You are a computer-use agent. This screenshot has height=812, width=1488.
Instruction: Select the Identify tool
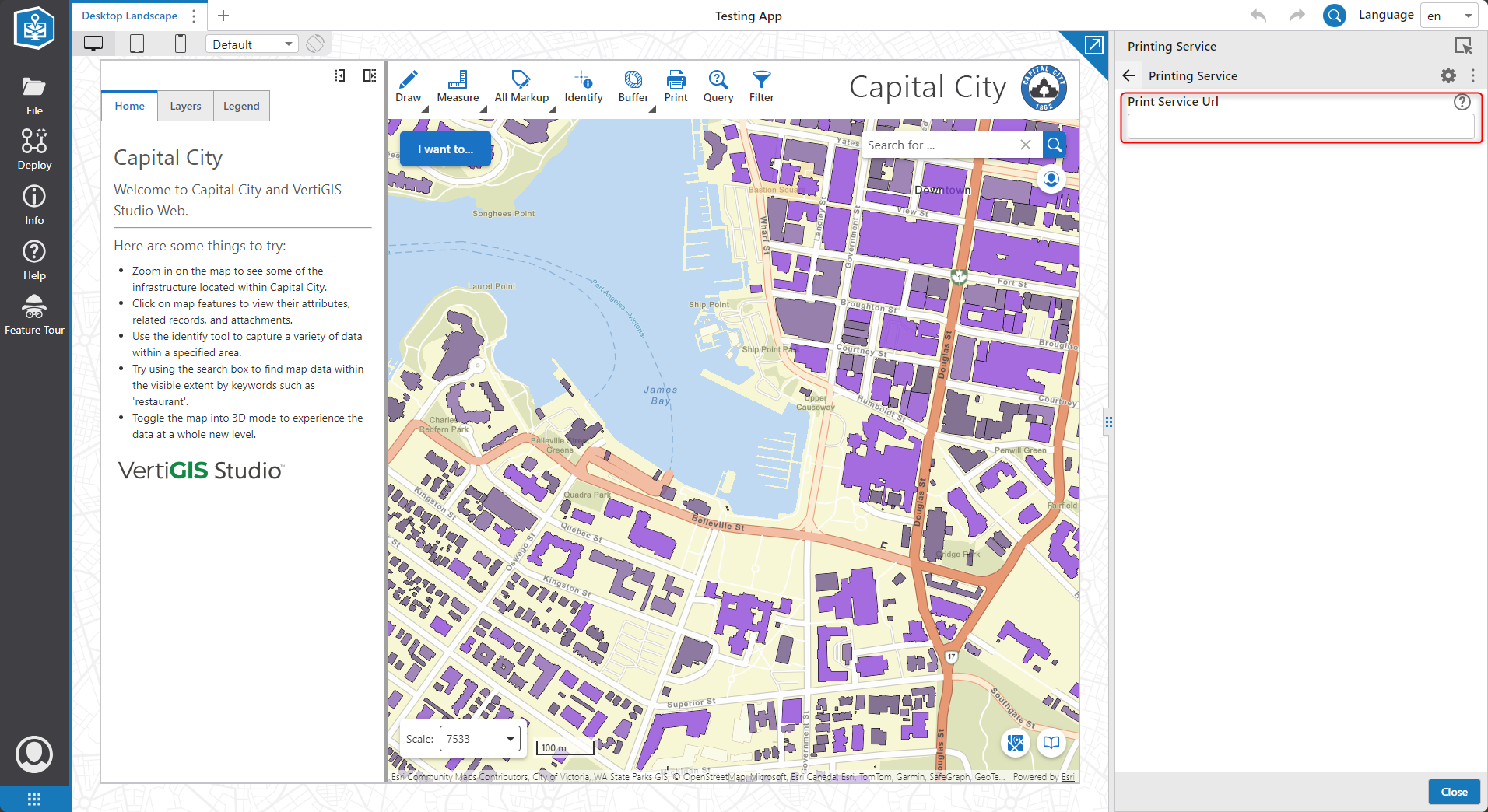click(x=583, y=86)
